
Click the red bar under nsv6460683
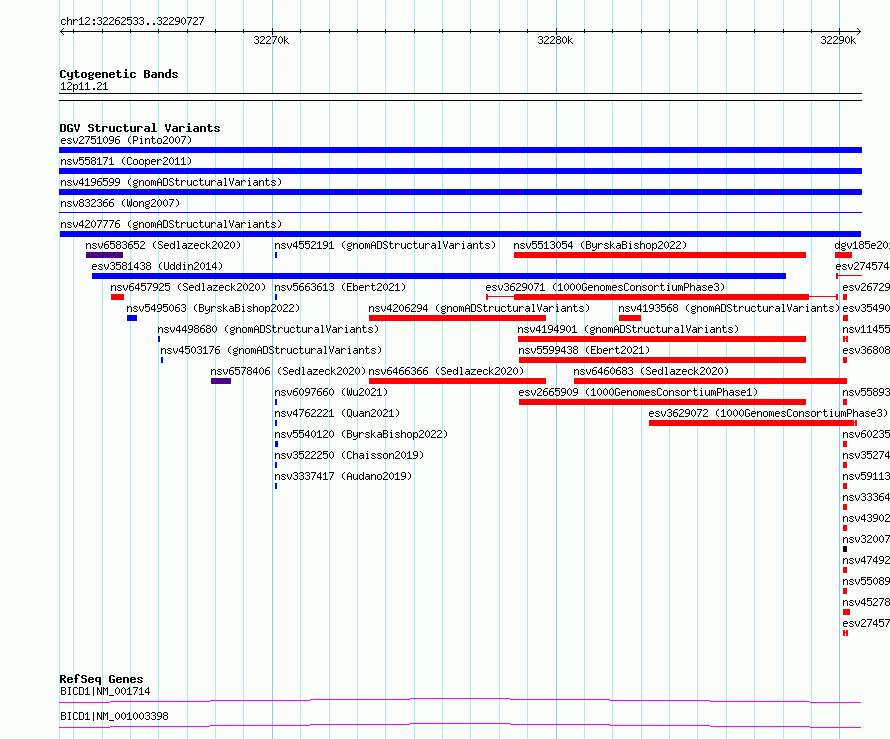click(710, 381)
